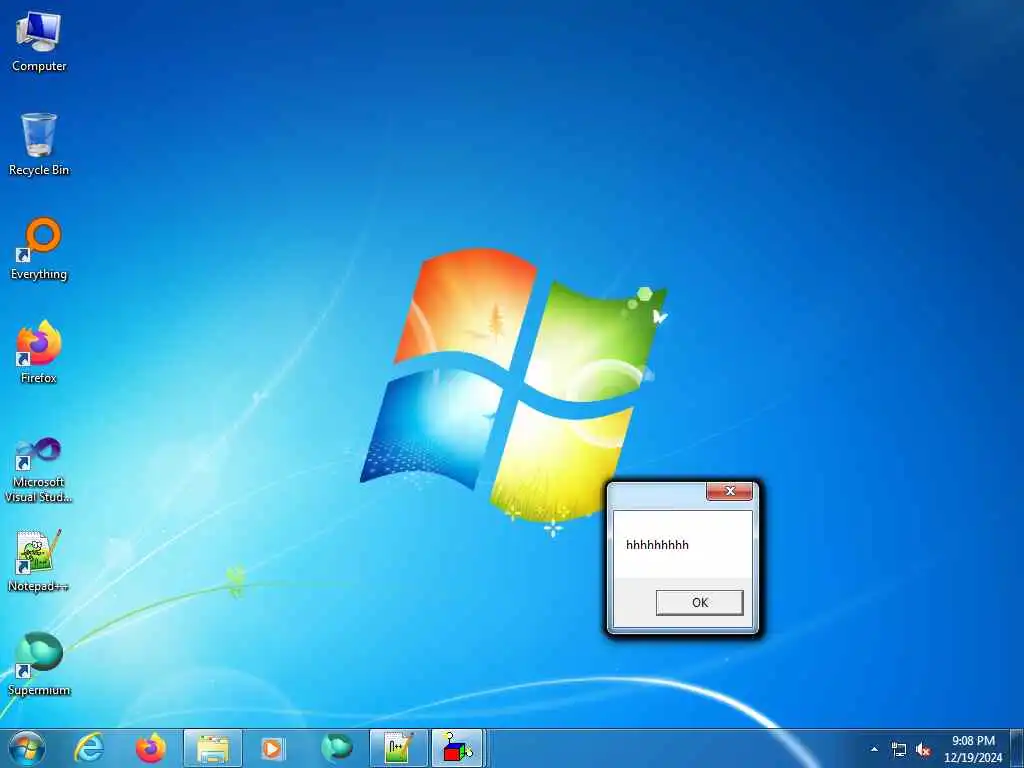
Task: Select the Microsoft Visual Studio shortcut
Action: pos(39,470)
